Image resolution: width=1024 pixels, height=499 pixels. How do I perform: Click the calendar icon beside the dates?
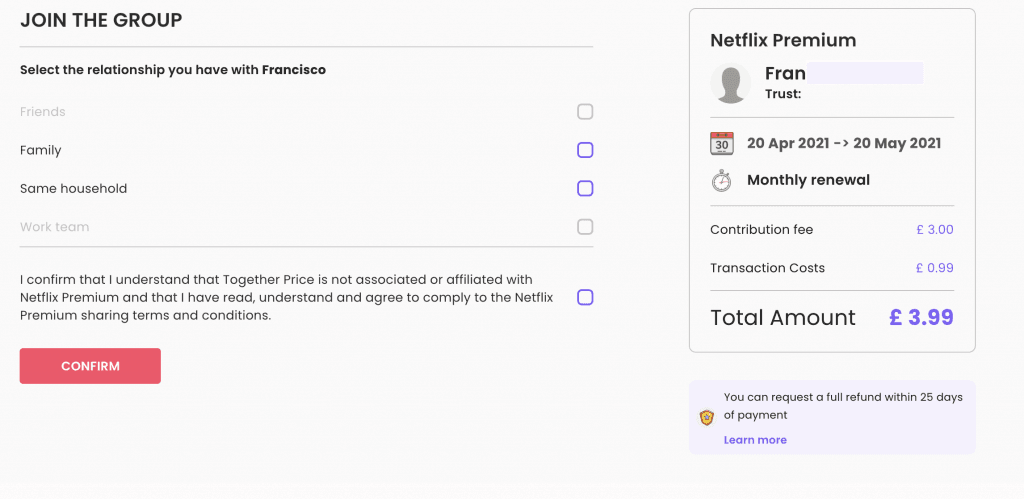coord(722,143)
